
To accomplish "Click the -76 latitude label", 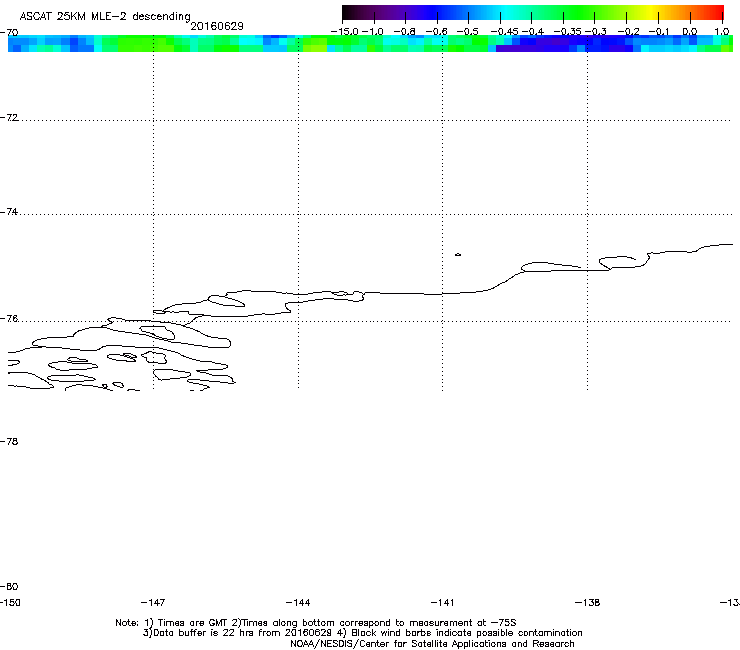I will tap(9, 319).
